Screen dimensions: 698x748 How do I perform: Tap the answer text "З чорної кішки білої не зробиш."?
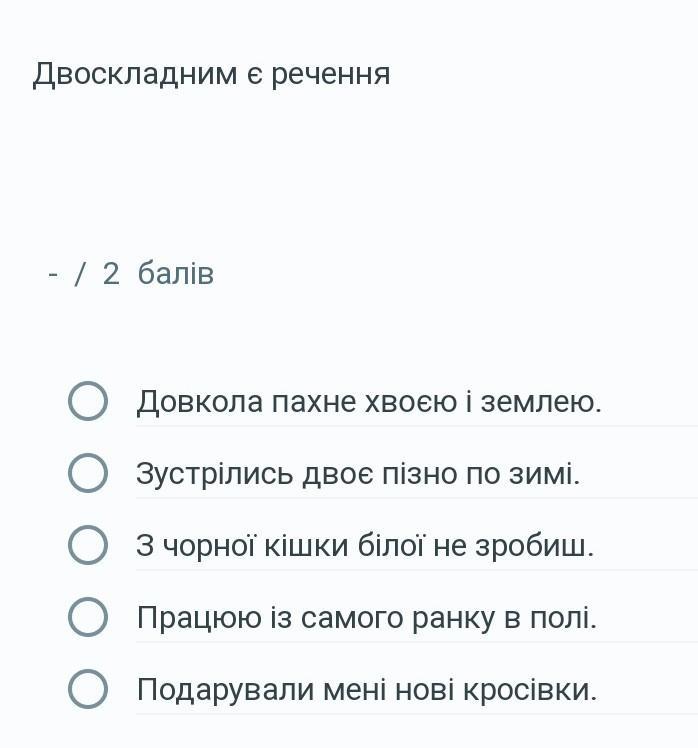click(x=365, y=547)
